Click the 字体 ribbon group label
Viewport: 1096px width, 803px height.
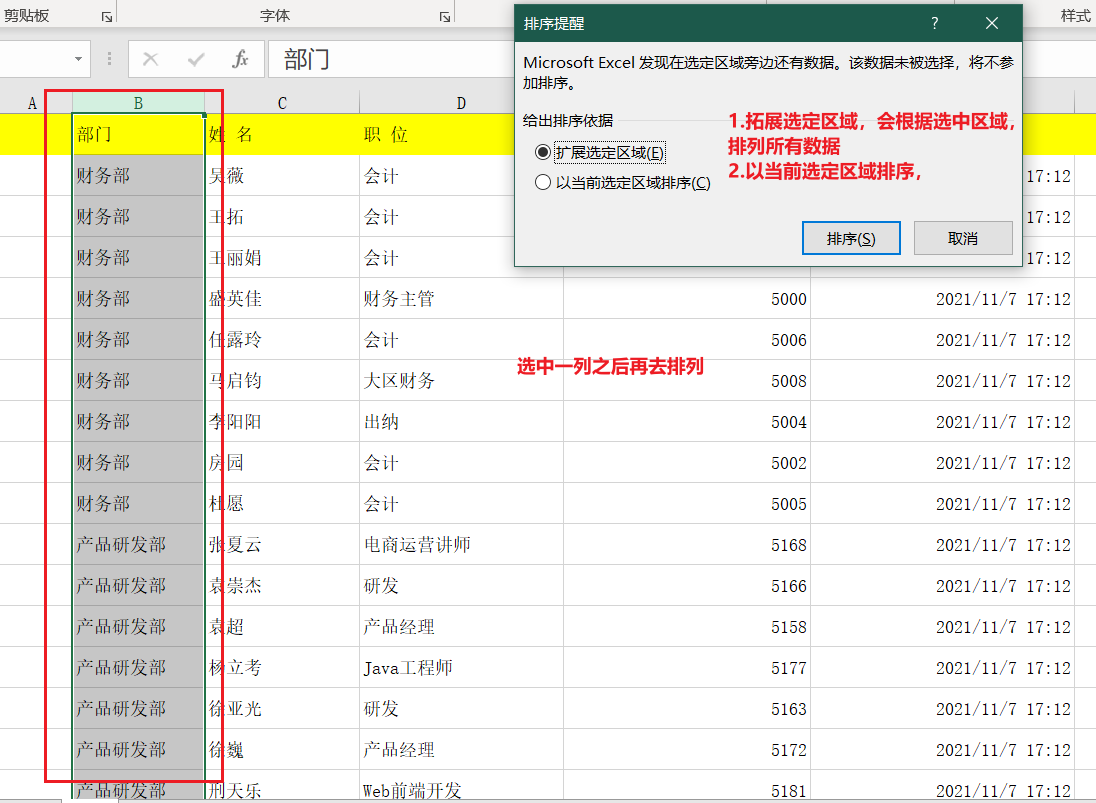275,15
